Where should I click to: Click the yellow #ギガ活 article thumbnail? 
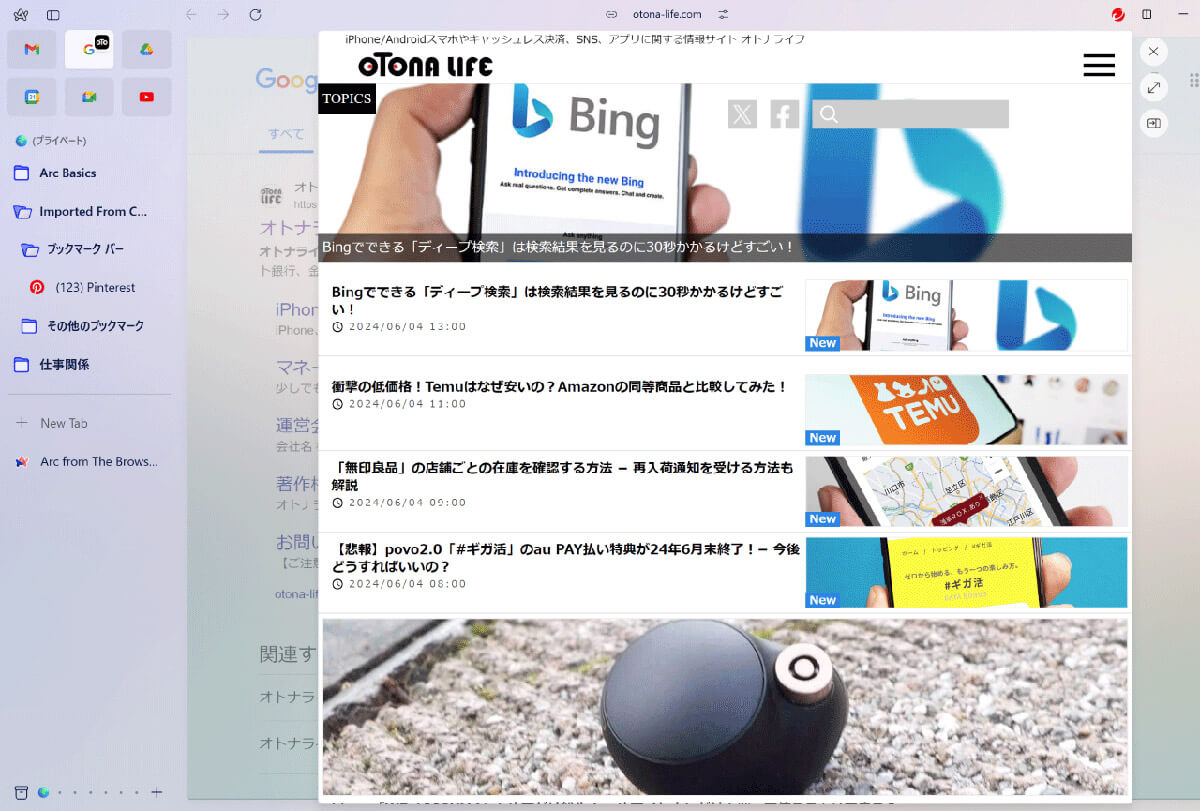point(966,572)
